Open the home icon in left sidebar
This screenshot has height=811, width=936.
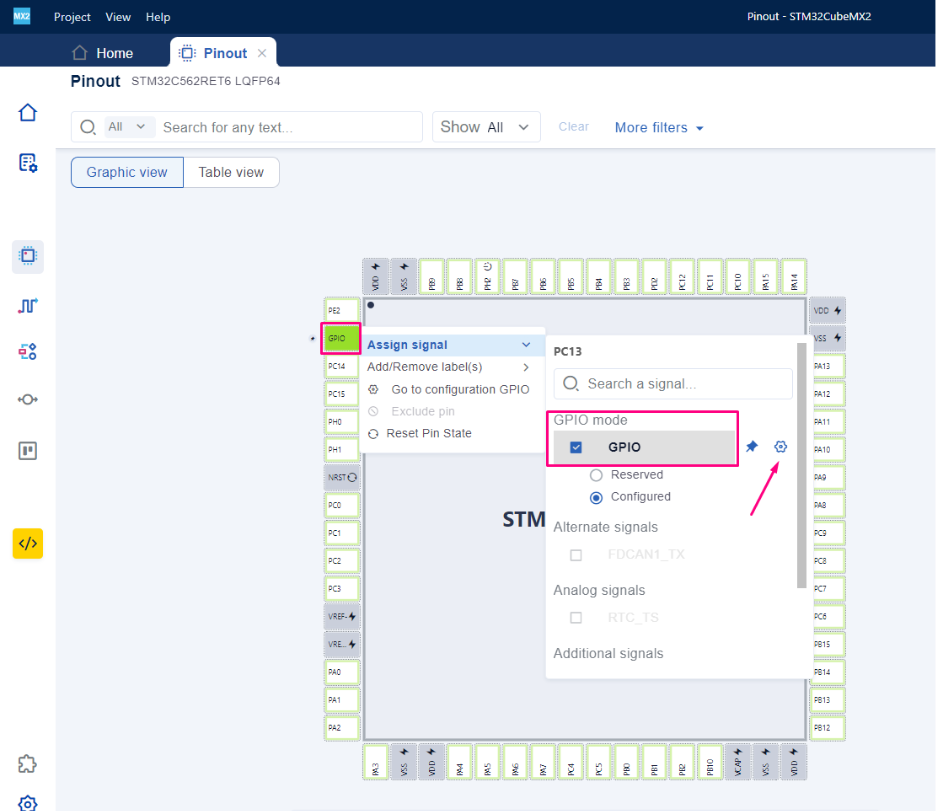click(x=27, y=112)
